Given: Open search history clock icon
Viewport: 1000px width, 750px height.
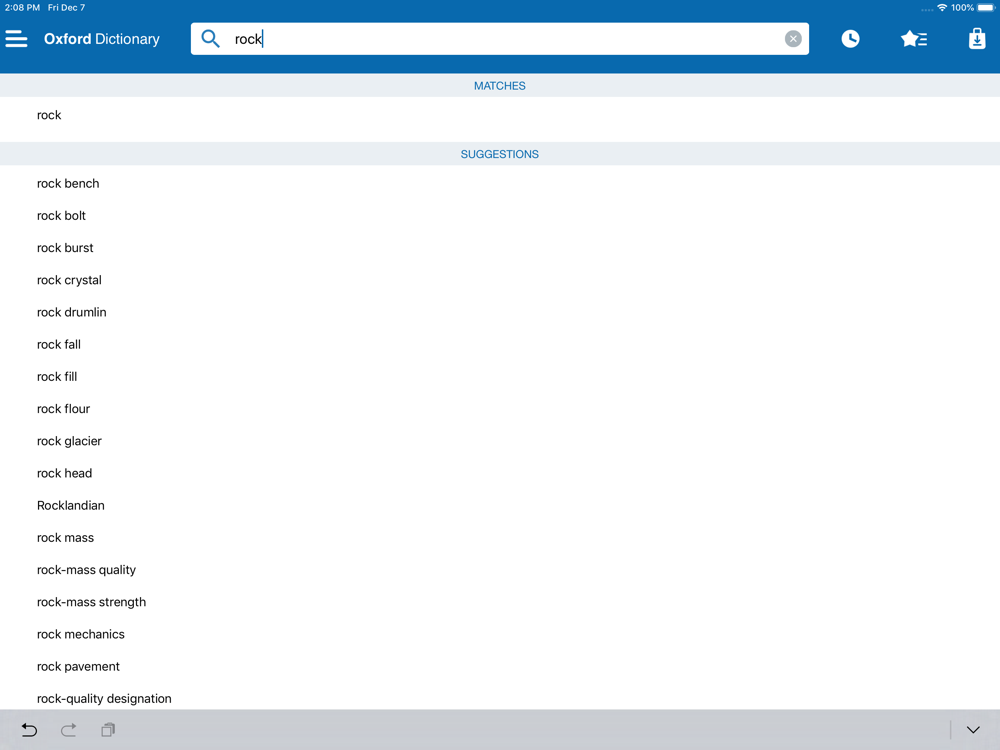Looking at the screenshot, I should pos(850,39).
